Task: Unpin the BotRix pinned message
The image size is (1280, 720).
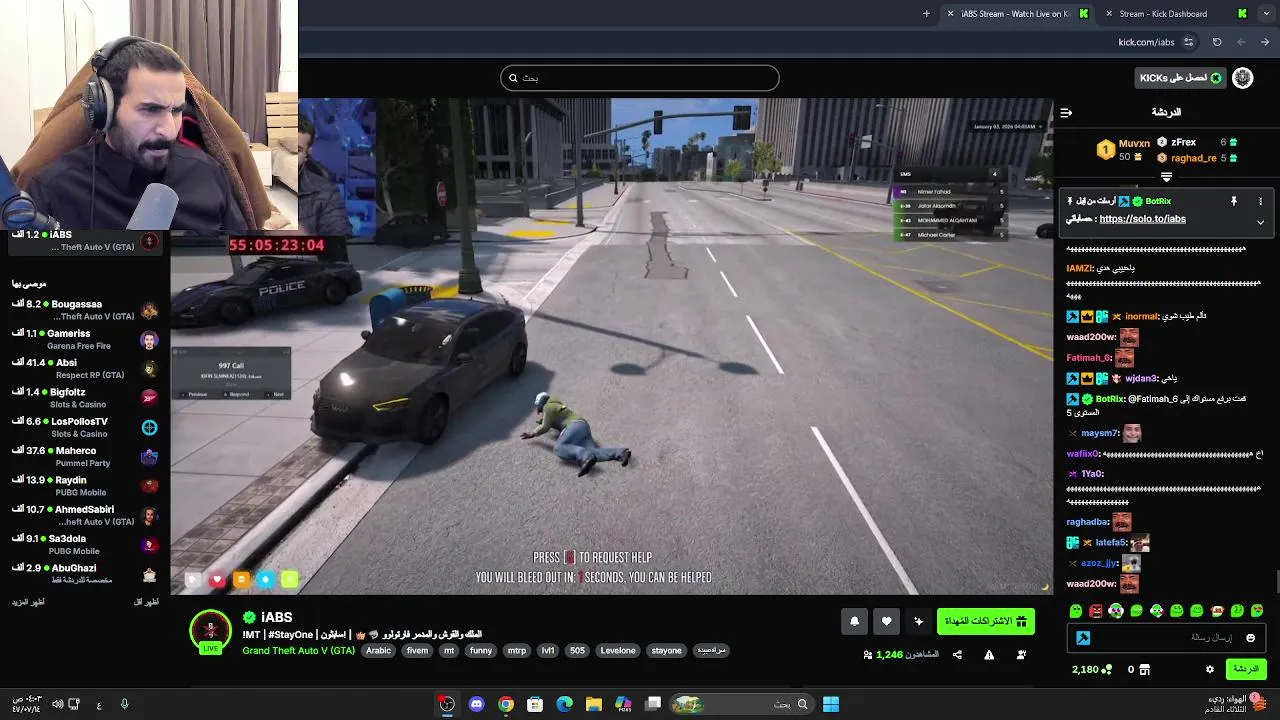Action: (1234, 201)
